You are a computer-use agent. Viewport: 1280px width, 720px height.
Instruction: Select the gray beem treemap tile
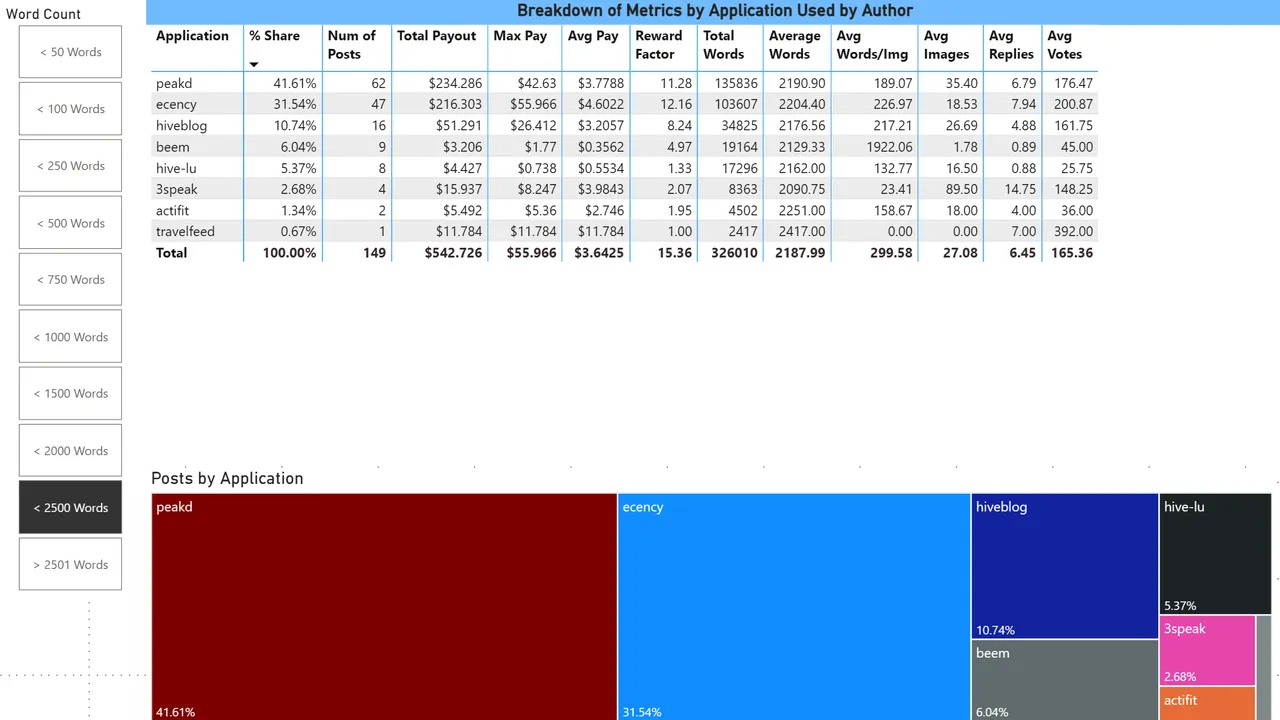coord(1065,680)
